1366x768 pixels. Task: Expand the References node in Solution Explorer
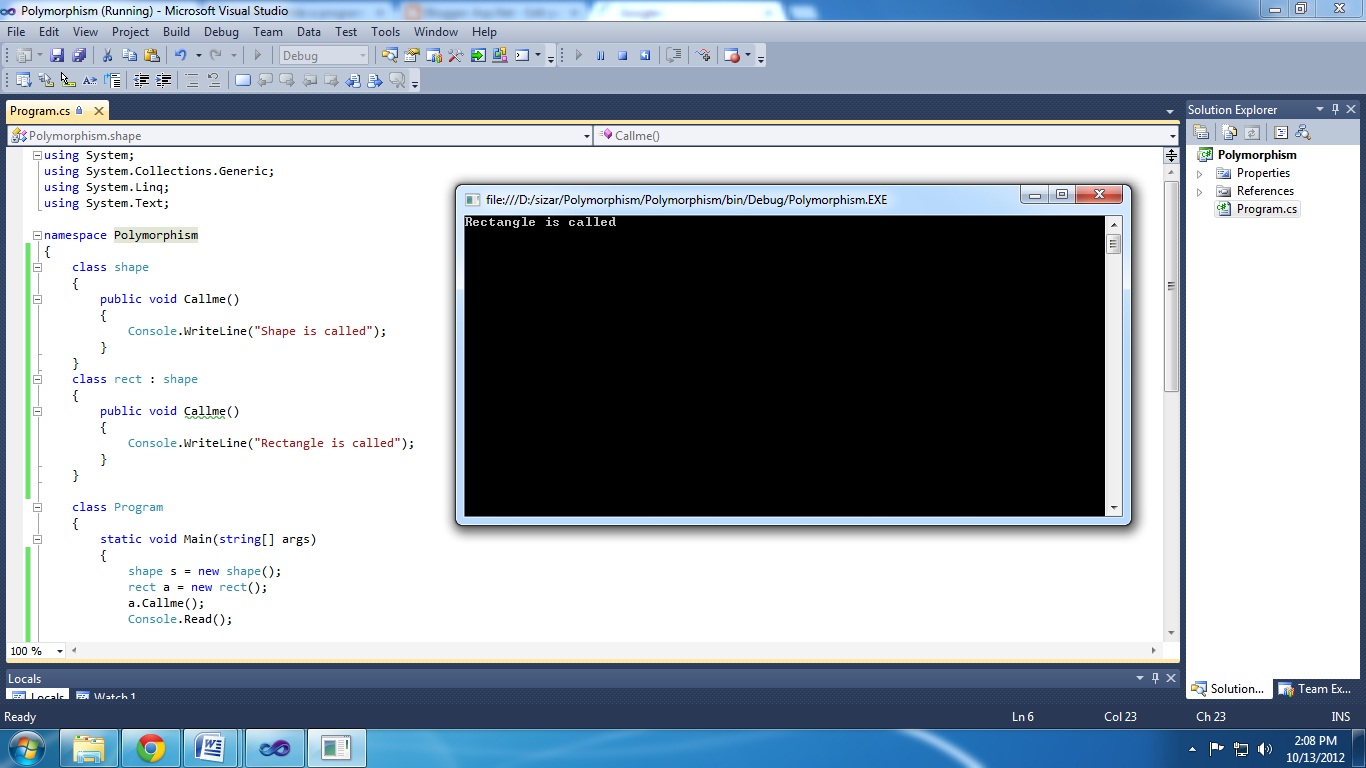[x=1200, y=191]
